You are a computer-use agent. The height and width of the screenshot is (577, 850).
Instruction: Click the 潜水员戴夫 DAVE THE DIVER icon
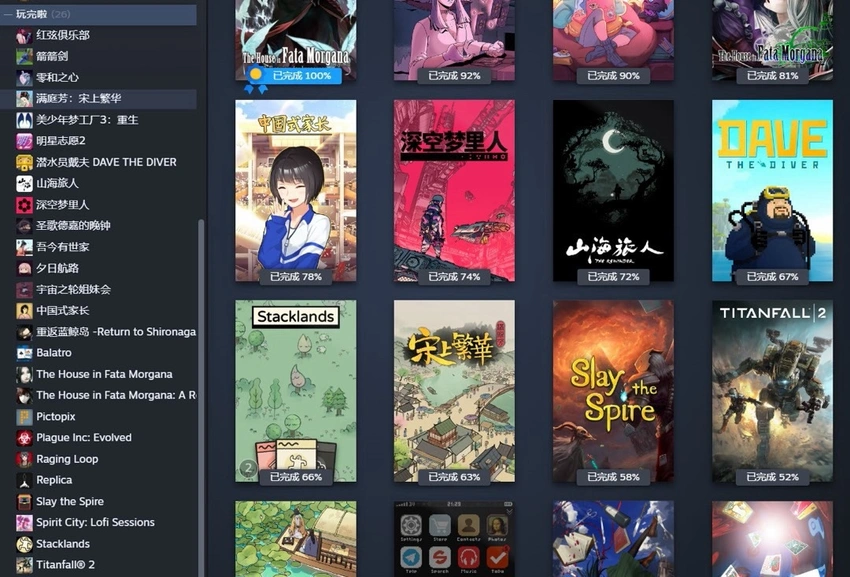[24, 162]
